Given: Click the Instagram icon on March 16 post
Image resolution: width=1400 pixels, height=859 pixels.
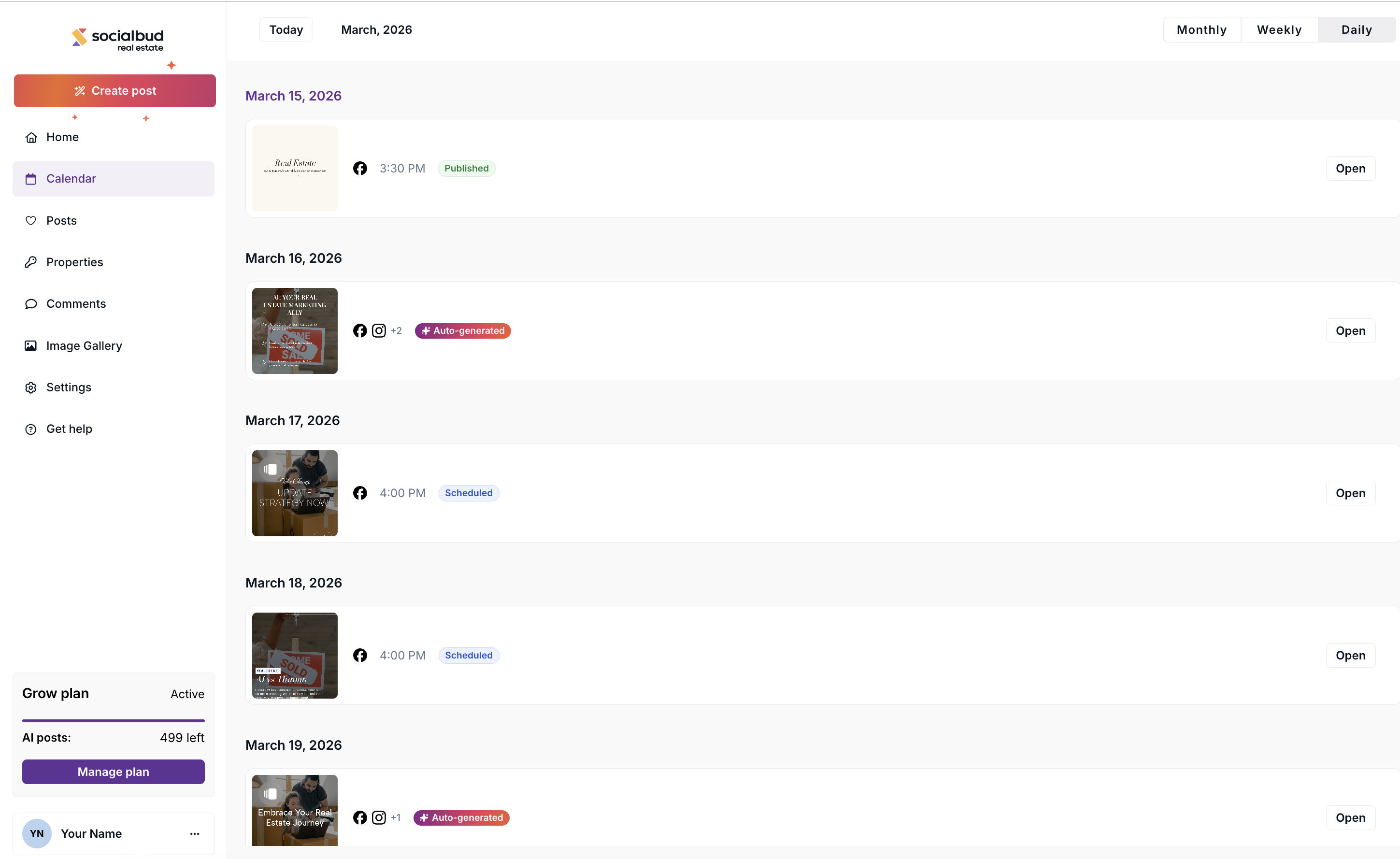Looking at the screenshot, I should [378, 330].
